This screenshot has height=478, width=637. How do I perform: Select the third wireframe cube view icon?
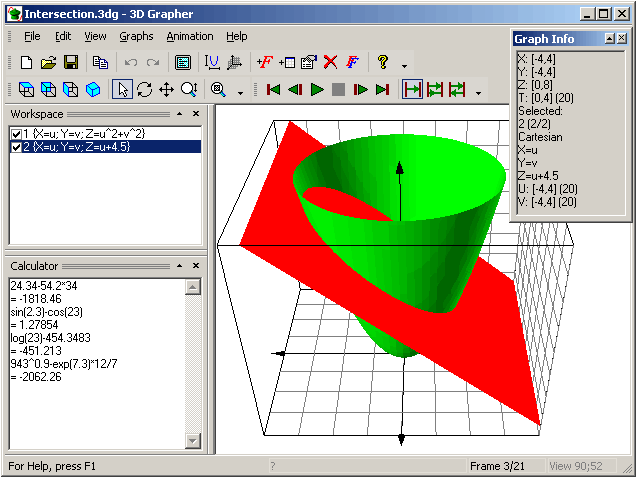(71, 89)
